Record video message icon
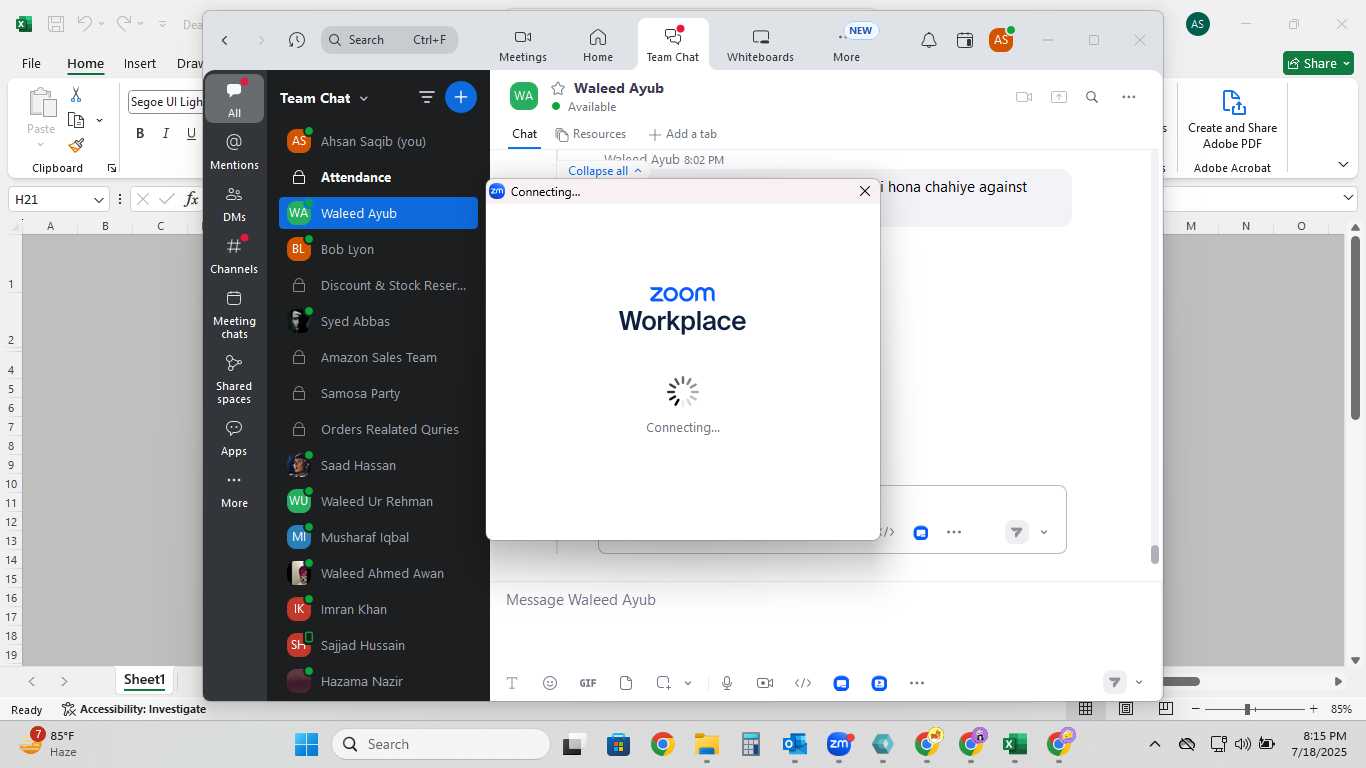The width and height of the screenshot is (1366, 768). 765,683
